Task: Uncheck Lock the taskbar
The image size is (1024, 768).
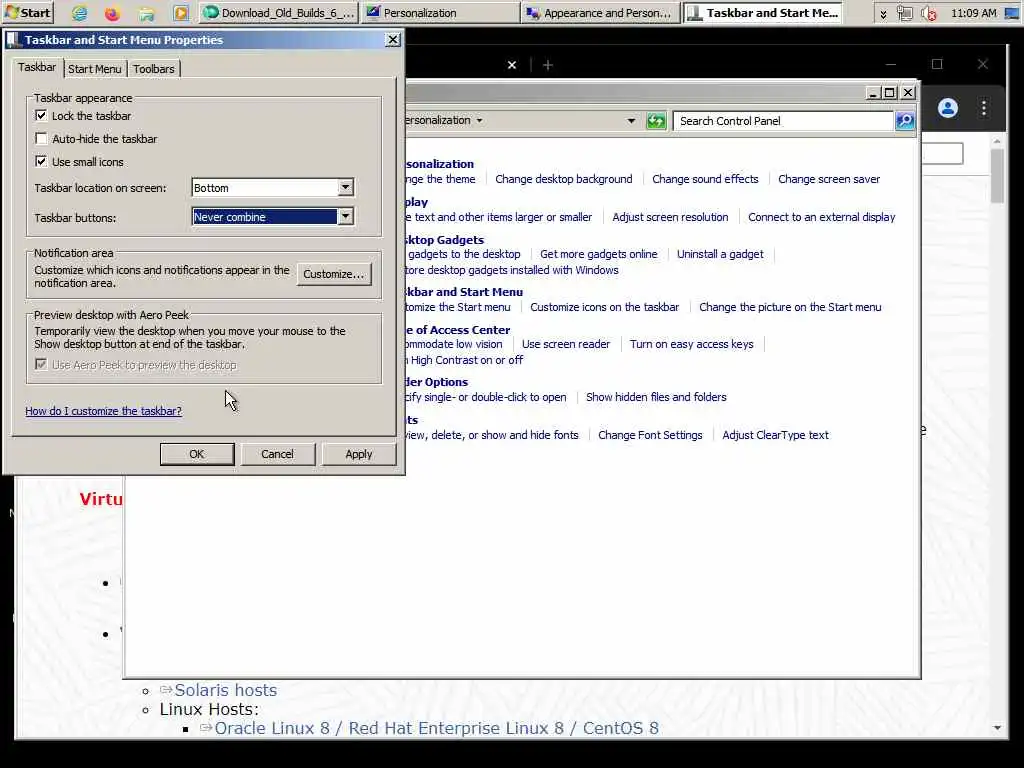Action: 41,116
